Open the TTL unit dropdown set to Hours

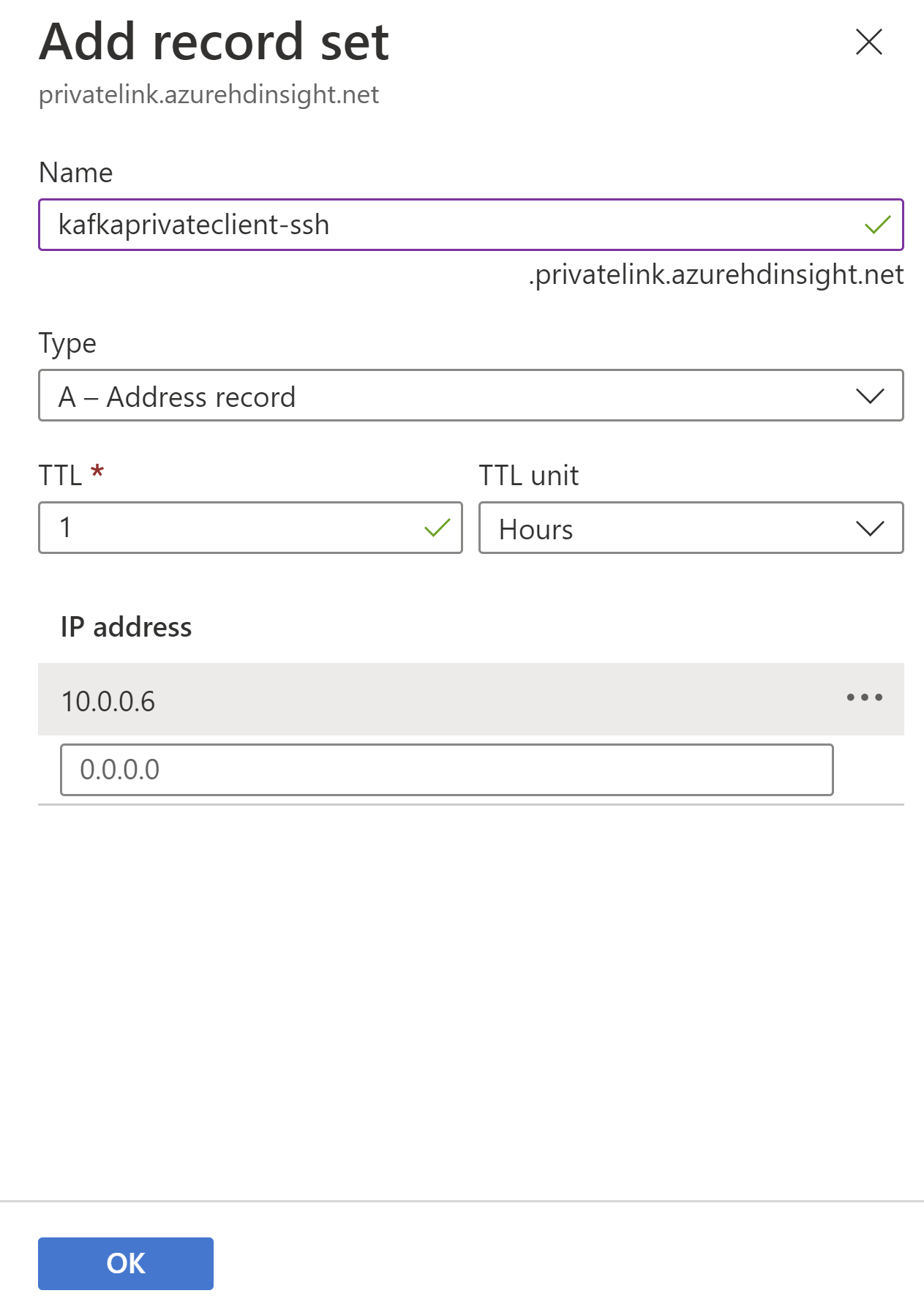pos(691,528)
